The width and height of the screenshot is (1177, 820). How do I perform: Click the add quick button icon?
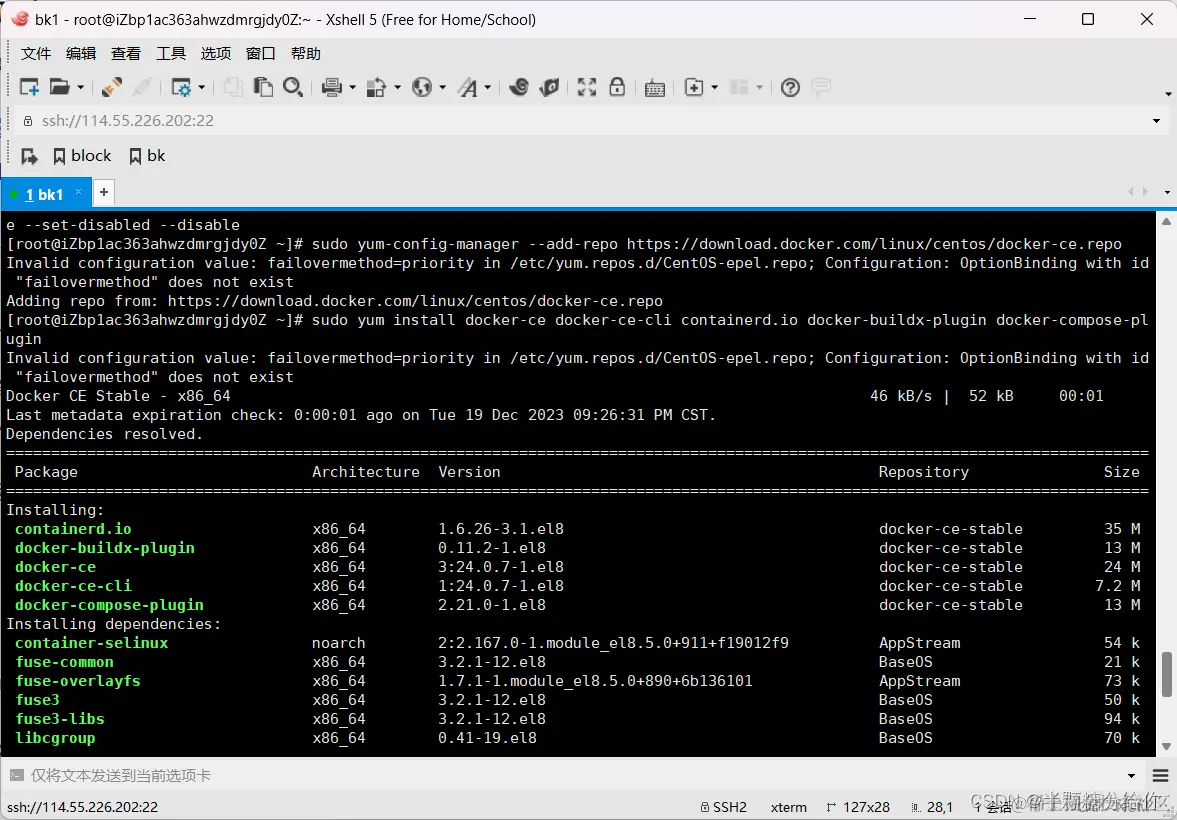[x=29, y=156]
